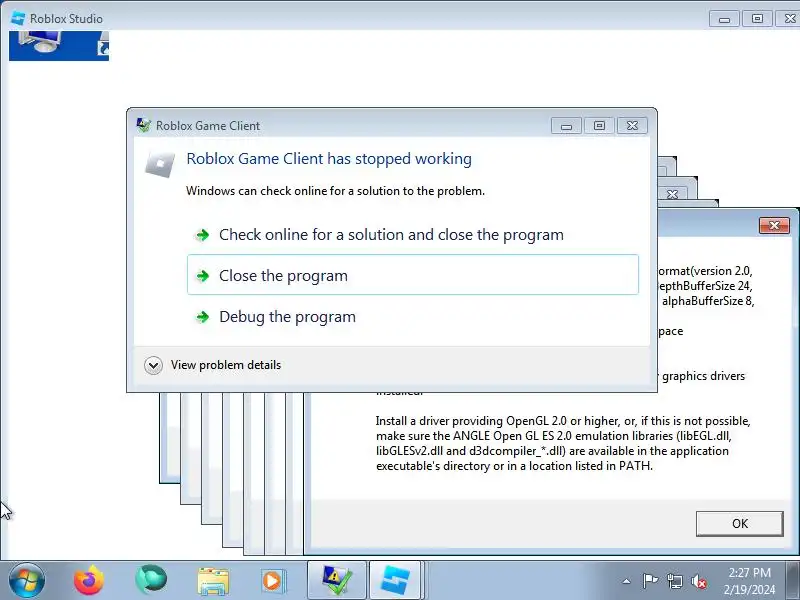This screenshot has height=600, width=800.
Task: Choose Close the program option
Action: point(413,275)
